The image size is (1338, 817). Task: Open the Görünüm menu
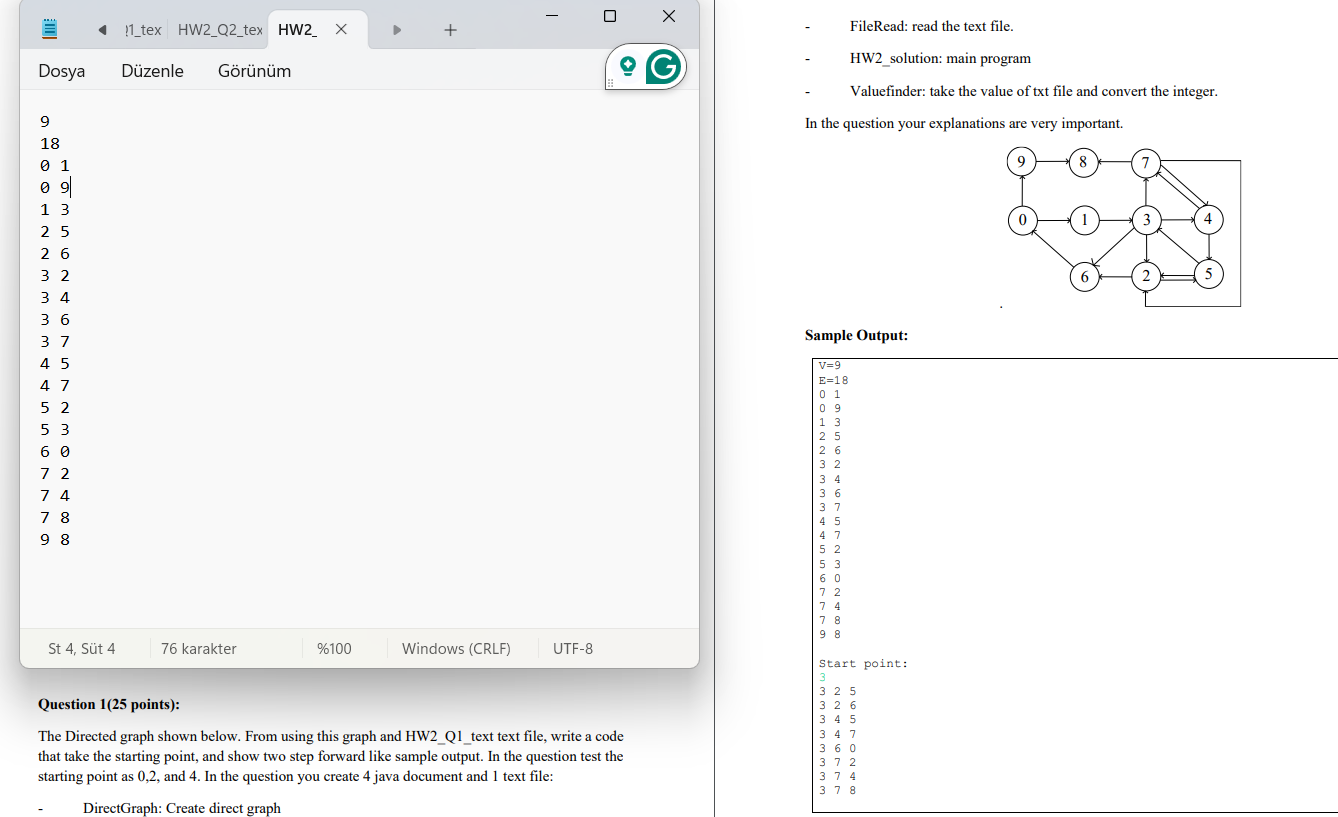(x=253, y=71)
